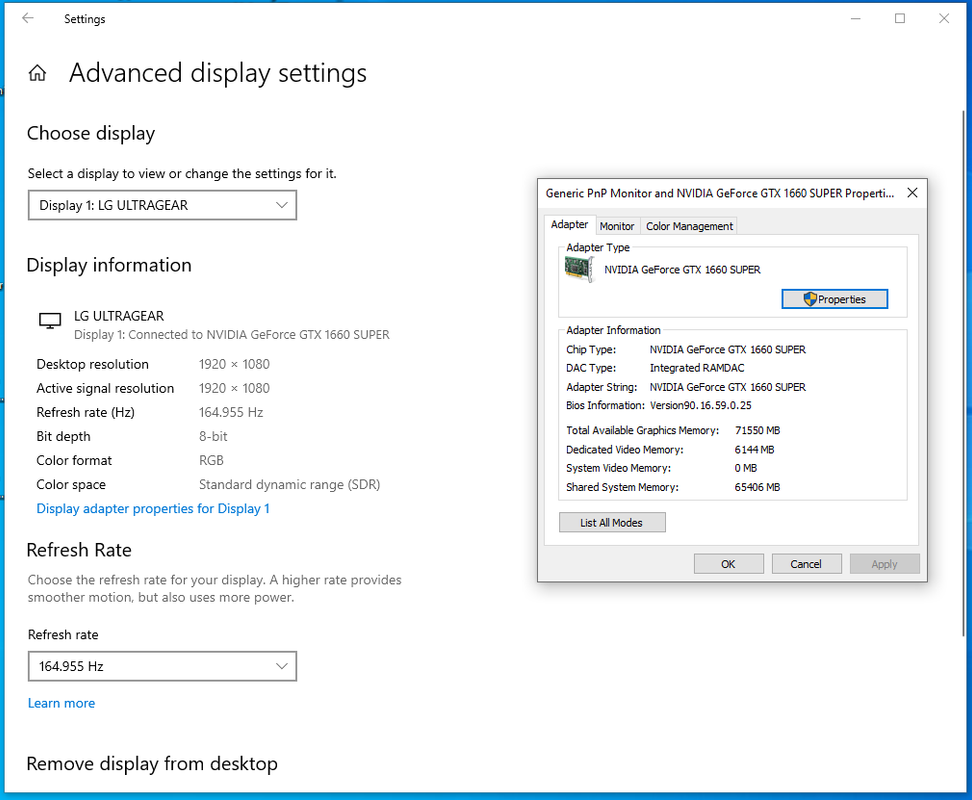Switch to the Adapter tab
This screenshot has width=972, height=800.
click(x=569, y=224)
